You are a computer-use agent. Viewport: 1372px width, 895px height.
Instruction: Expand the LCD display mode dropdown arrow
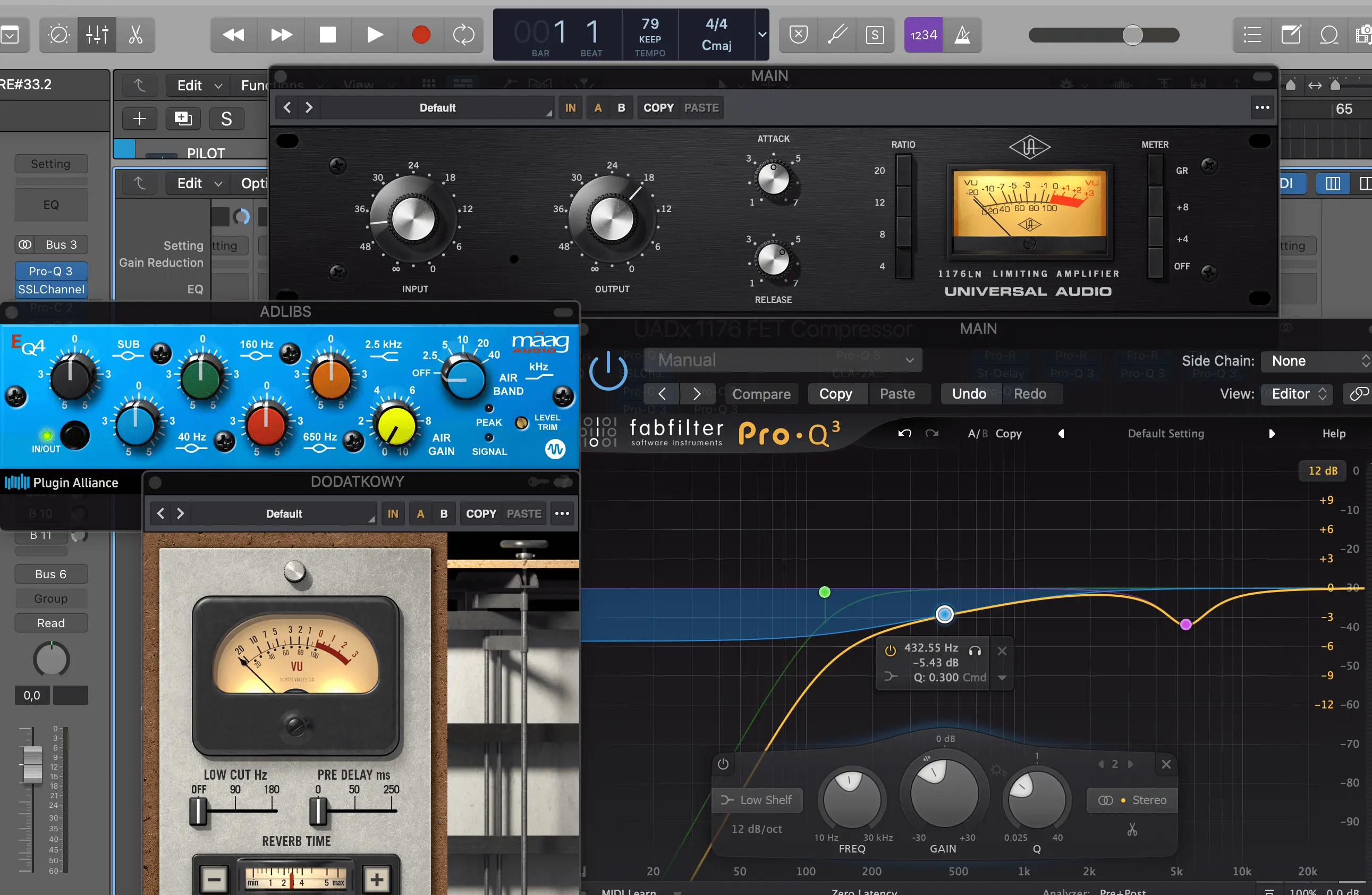coord(762,35)
